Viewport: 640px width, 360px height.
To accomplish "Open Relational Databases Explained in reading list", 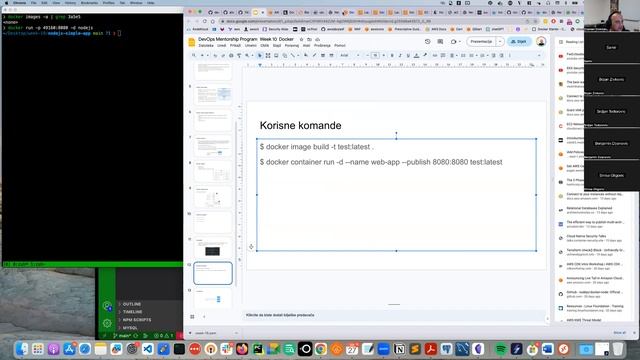I will coord(592,210).
